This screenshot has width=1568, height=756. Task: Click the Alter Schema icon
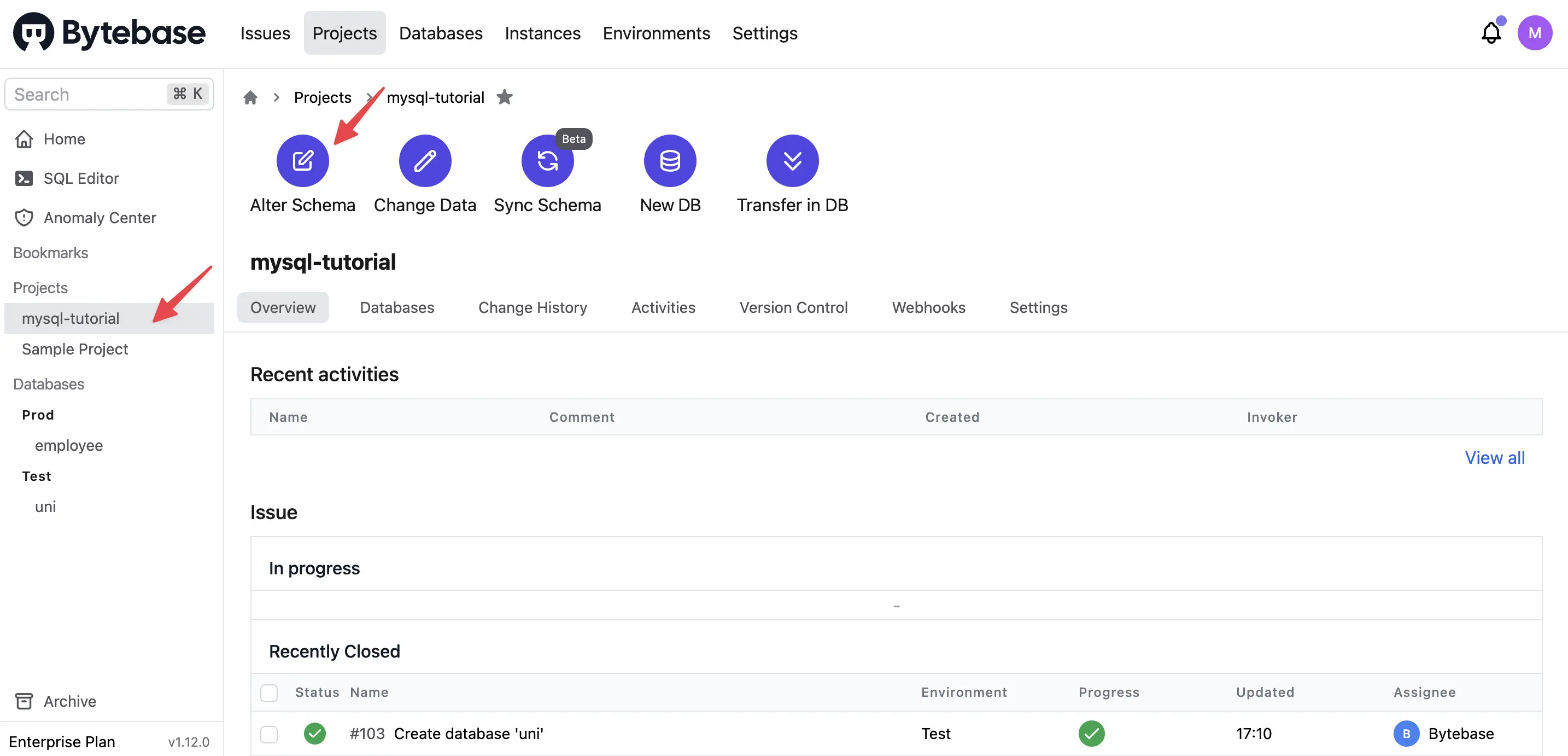(302, 161)
